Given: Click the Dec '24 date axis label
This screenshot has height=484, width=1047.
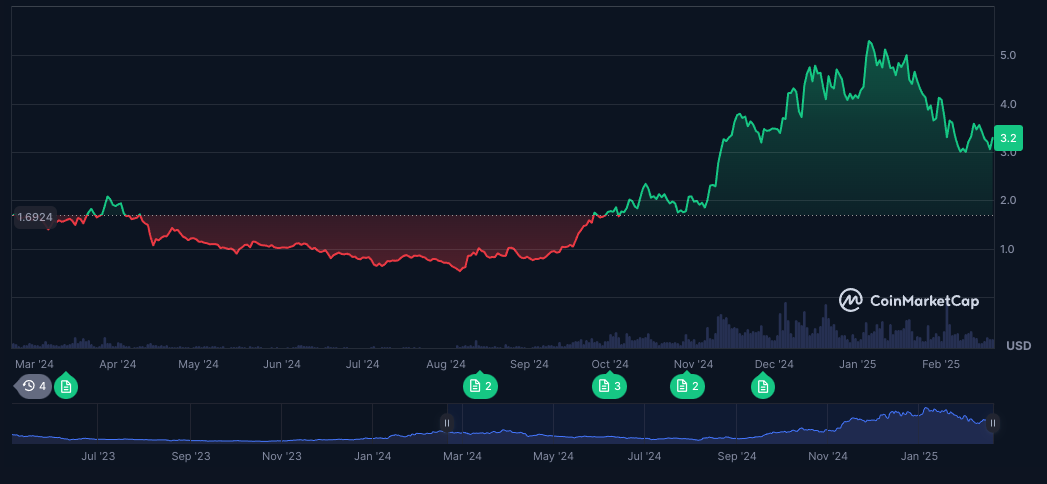Looking at the screenshot, I should 774,365.
